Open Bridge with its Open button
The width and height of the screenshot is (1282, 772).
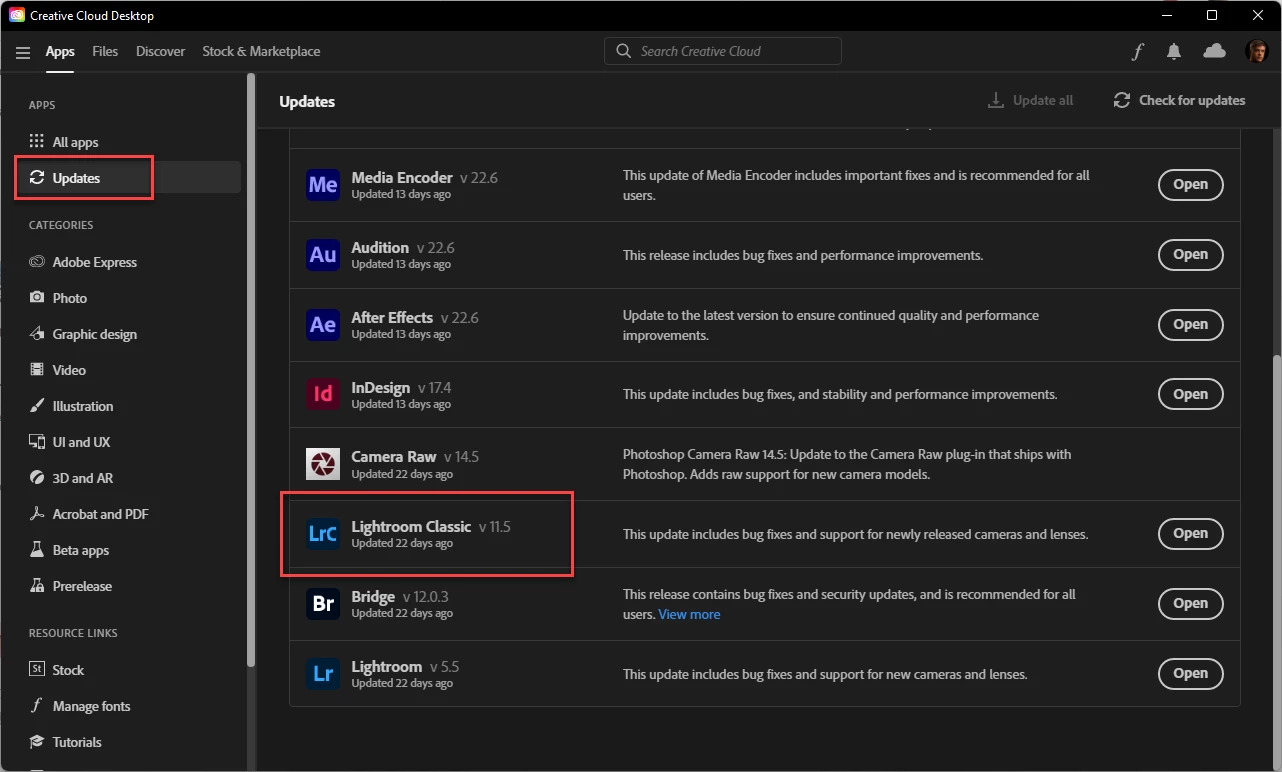(x=1190, y=604)
